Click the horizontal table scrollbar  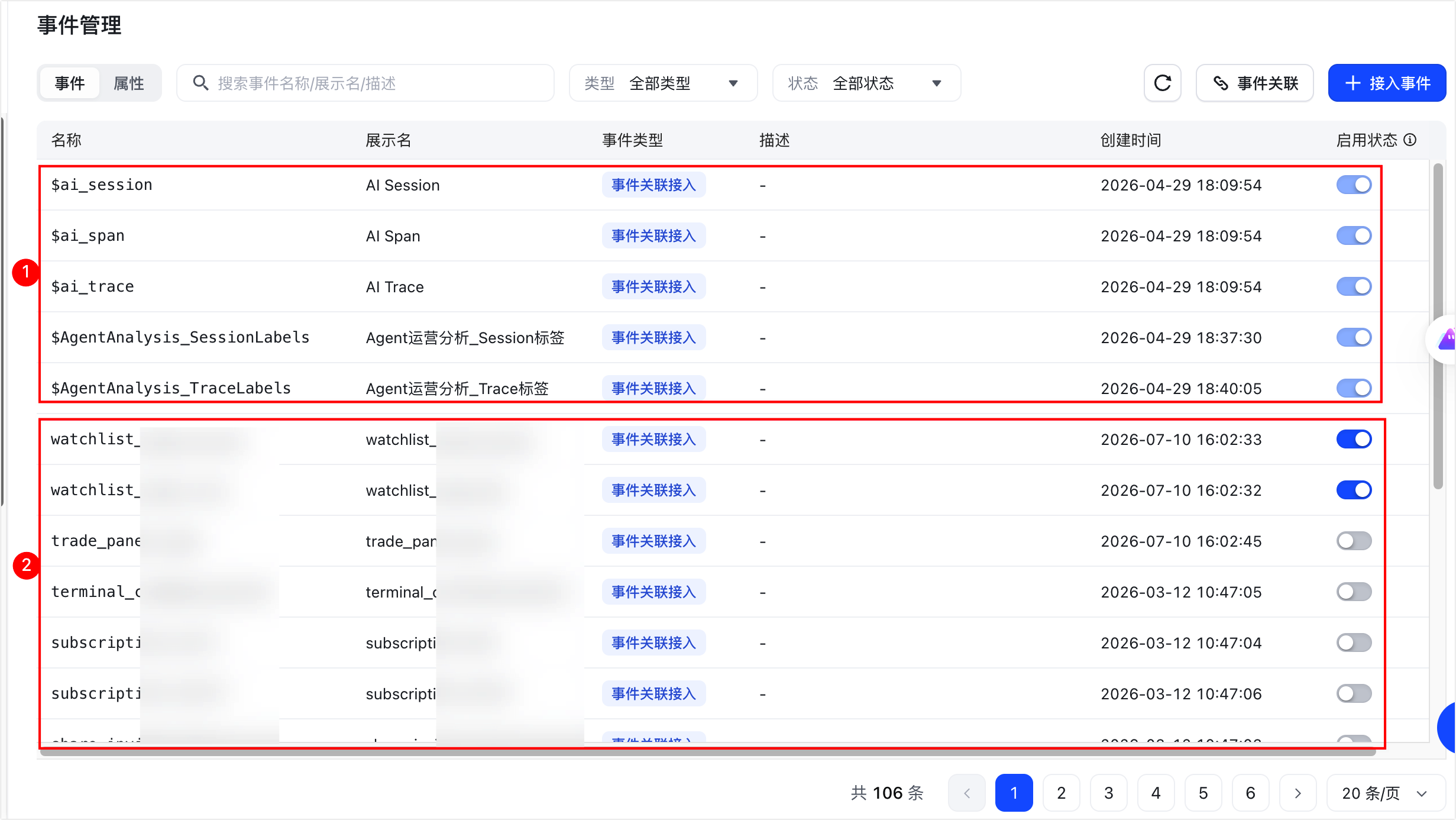(x=708, y=753)
